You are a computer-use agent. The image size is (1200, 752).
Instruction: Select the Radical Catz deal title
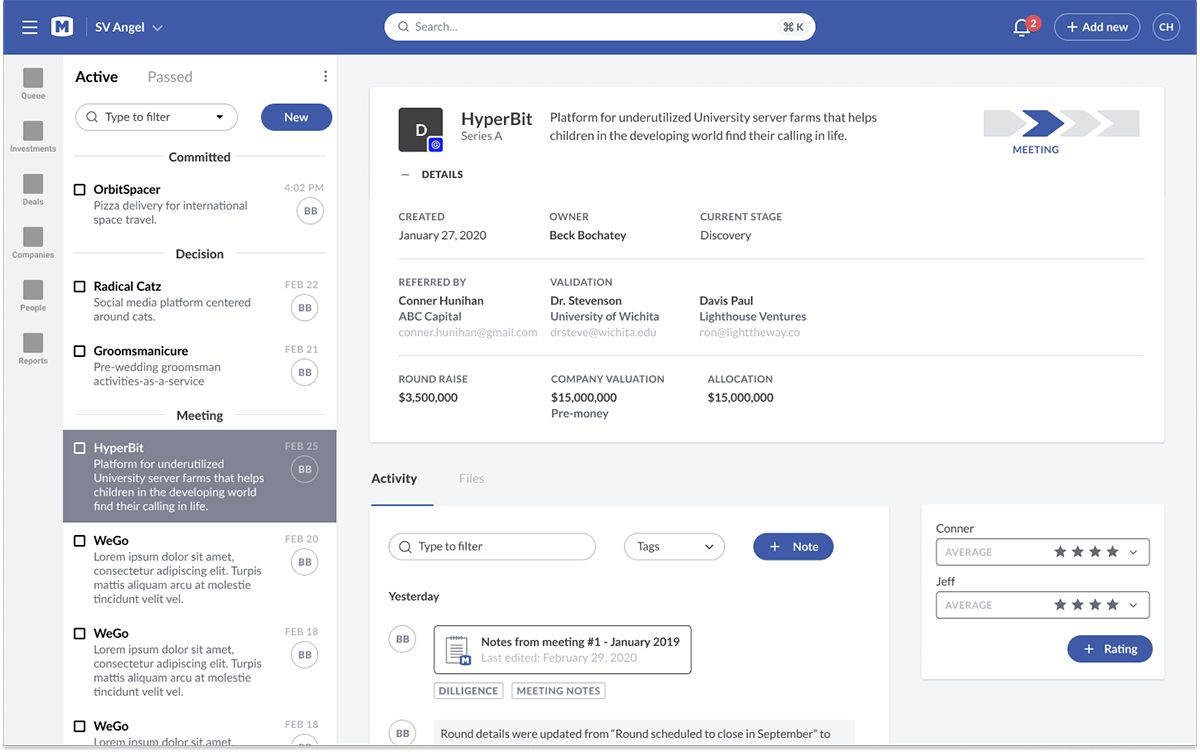click(127, 286)
